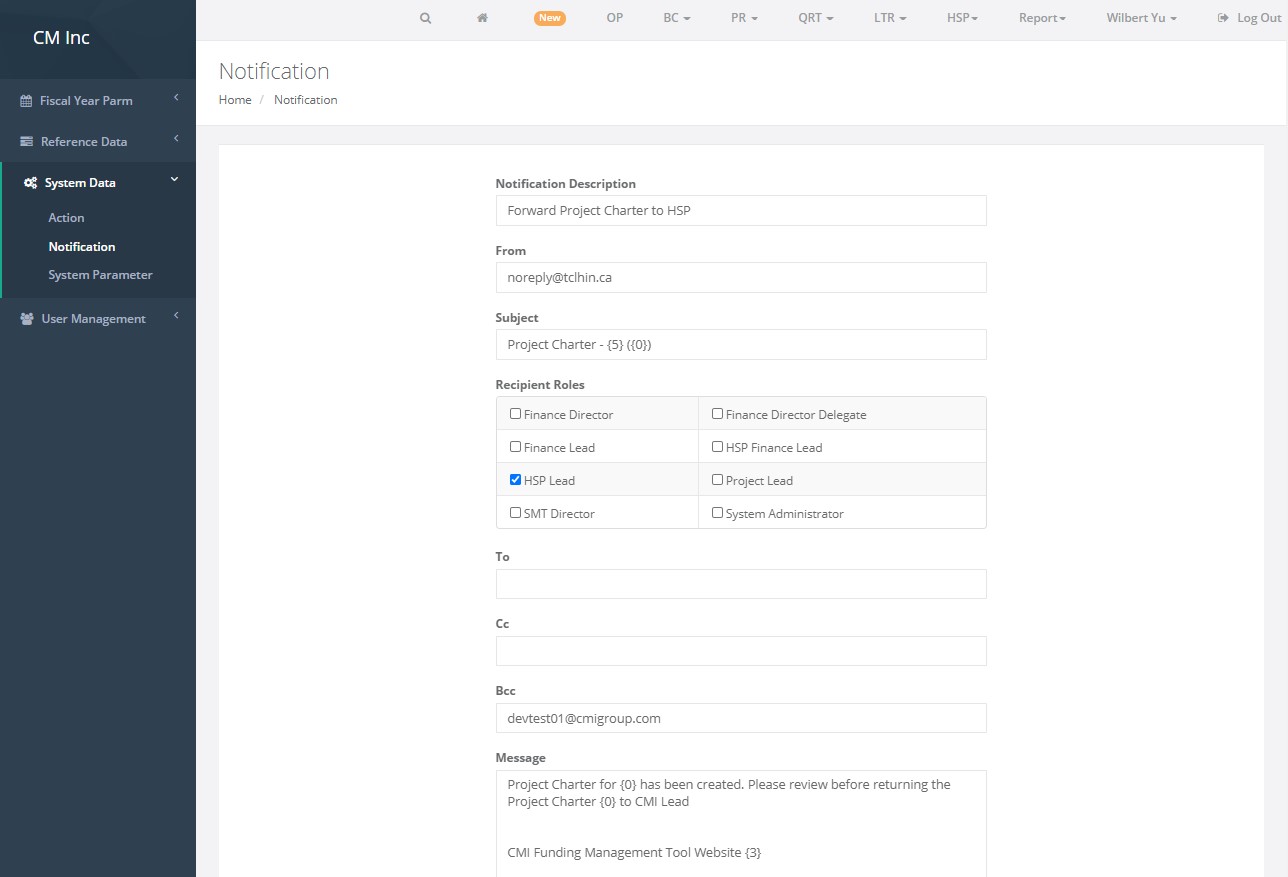Screen dimensions: 1288x877
Task: Click the orange New badge
Action: 549,18
